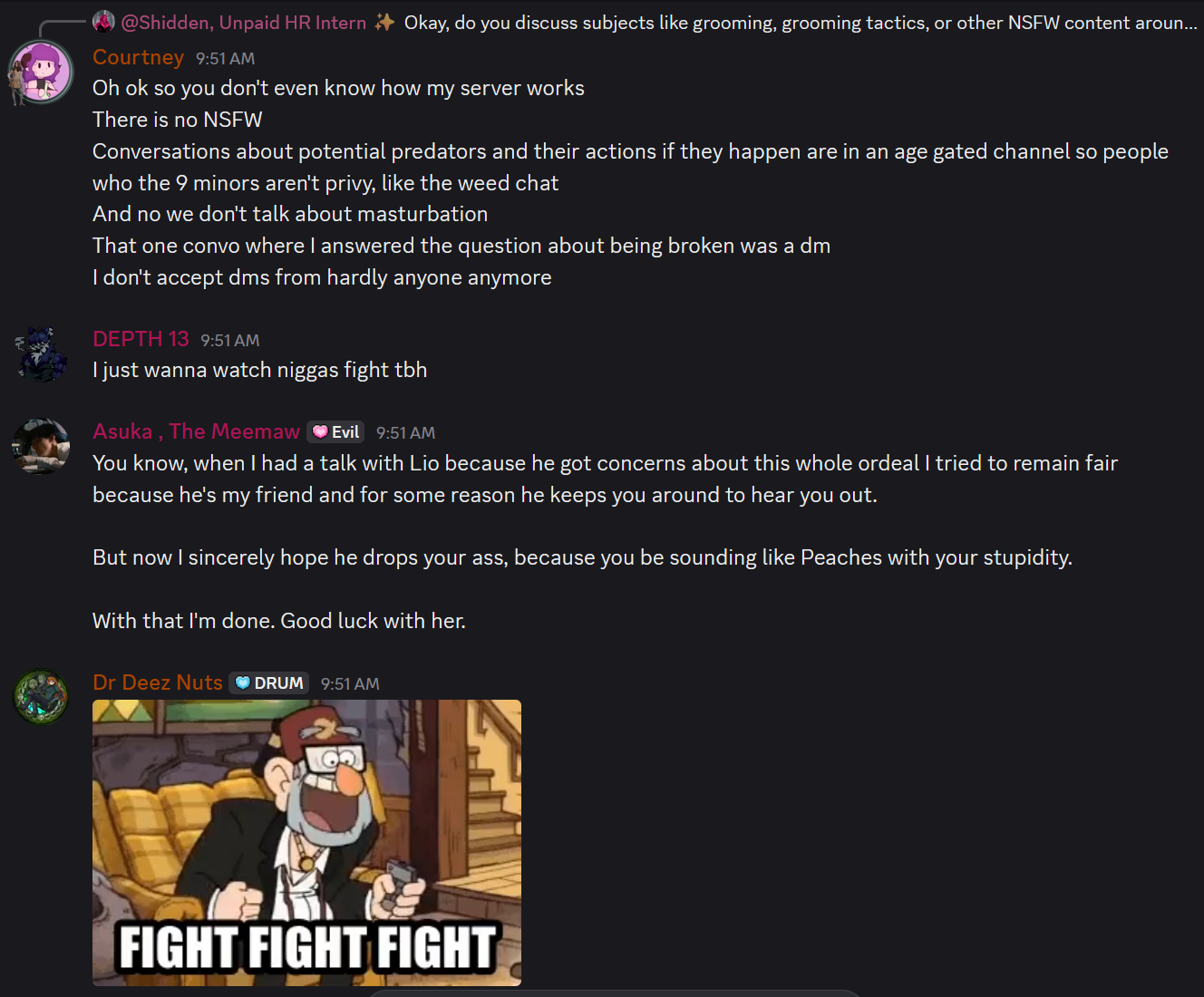The image size is (1204, 997).
Task: Jump to the replied message preview text
Action: point(801,22)
